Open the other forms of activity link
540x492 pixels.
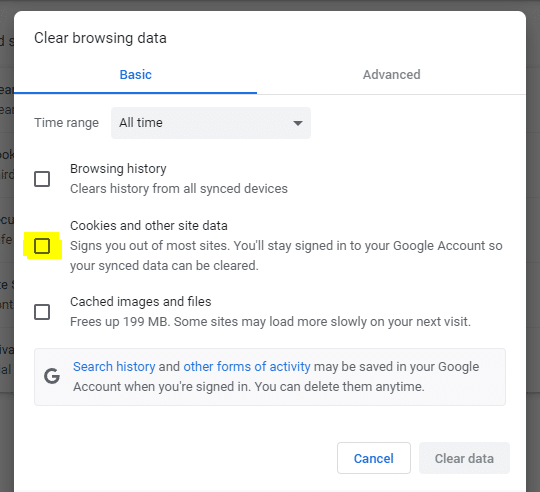coord(247,367)
